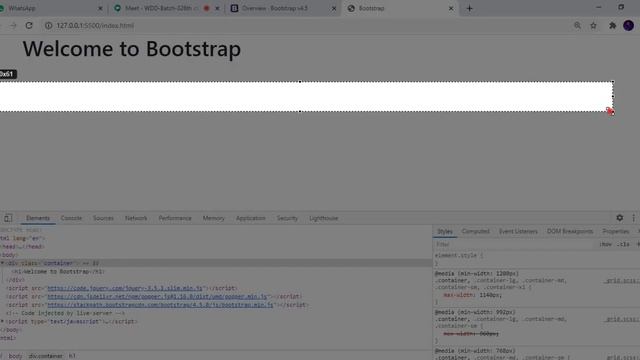Viewport: 640px width, 360px height.
Task: Close the Bootstrap tab
Action: (451, 8)
